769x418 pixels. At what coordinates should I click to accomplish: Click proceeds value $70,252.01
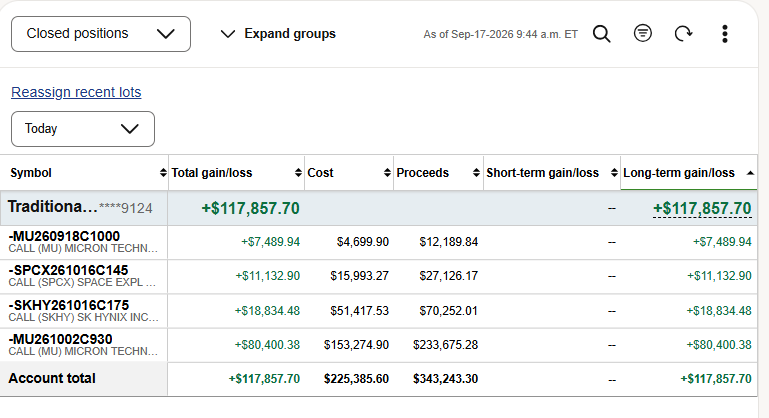click(x=448, y=311)
